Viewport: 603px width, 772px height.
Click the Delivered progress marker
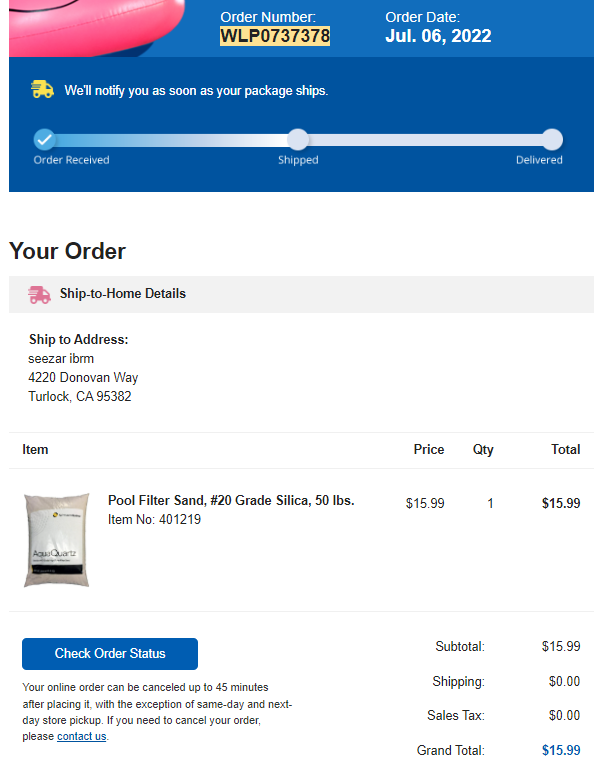[x=552, y=139]
